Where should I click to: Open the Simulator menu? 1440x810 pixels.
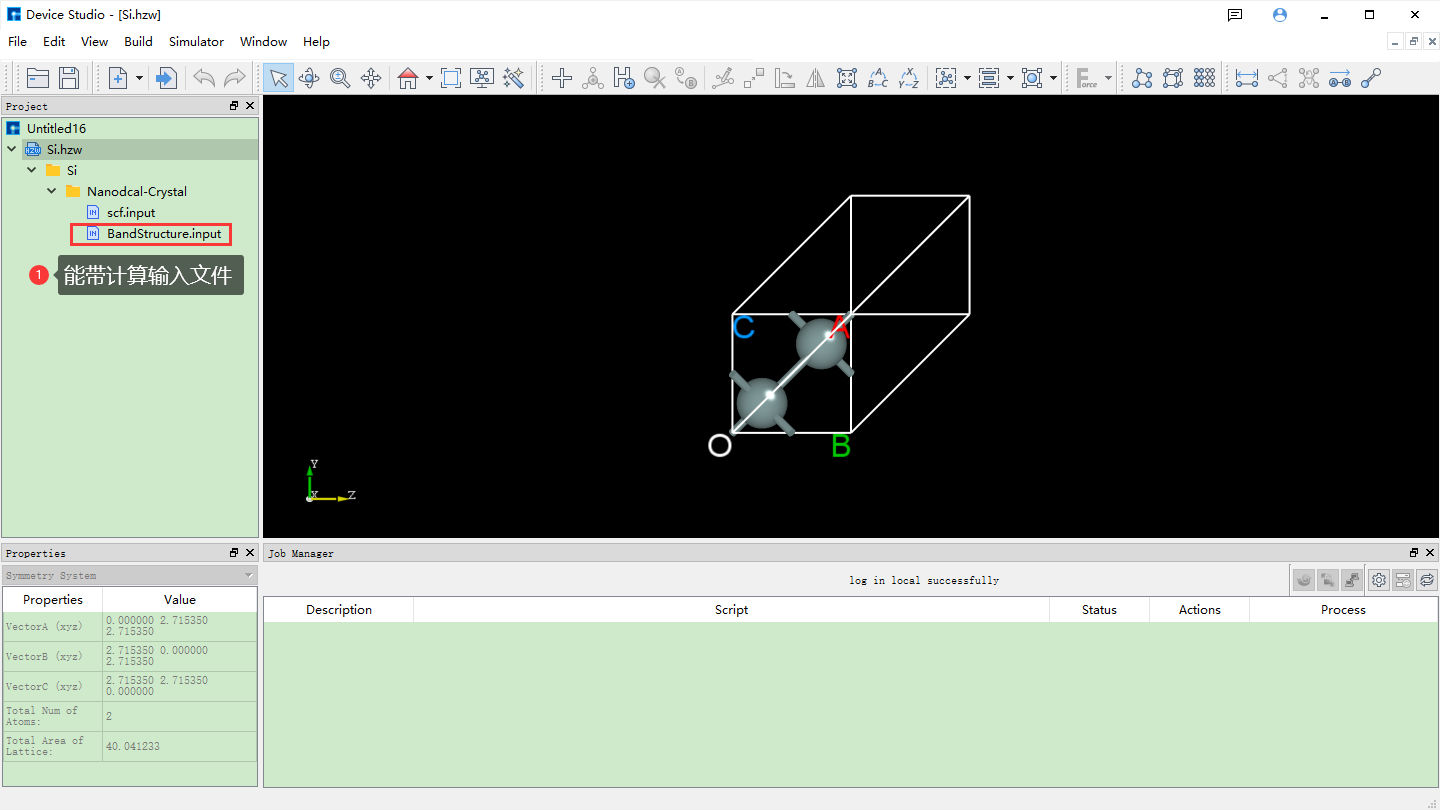tap(196, 42)
